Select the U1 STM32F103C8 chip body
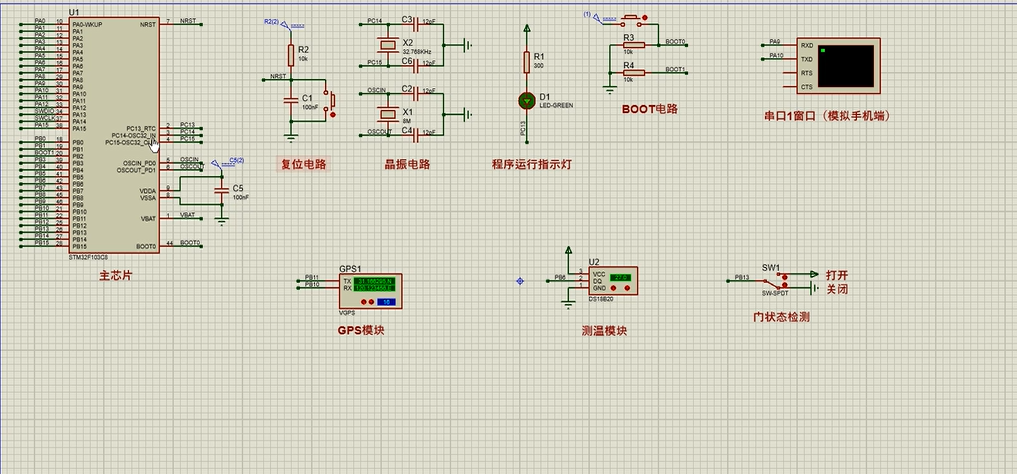Screen dimensions: 1017x474 114,135
